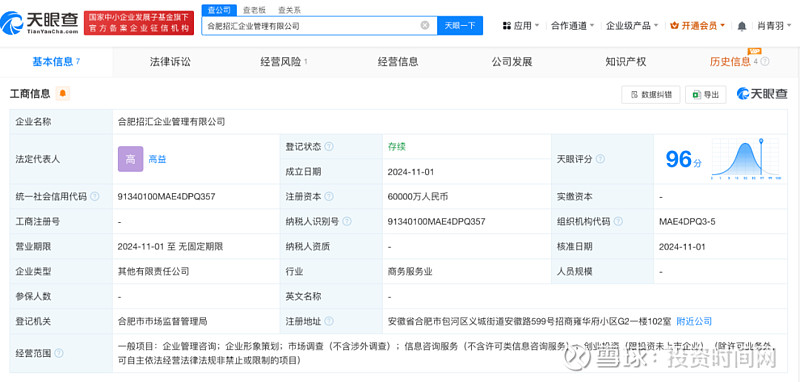Click the crown icon beside 开通会员

tap(674, 26)
